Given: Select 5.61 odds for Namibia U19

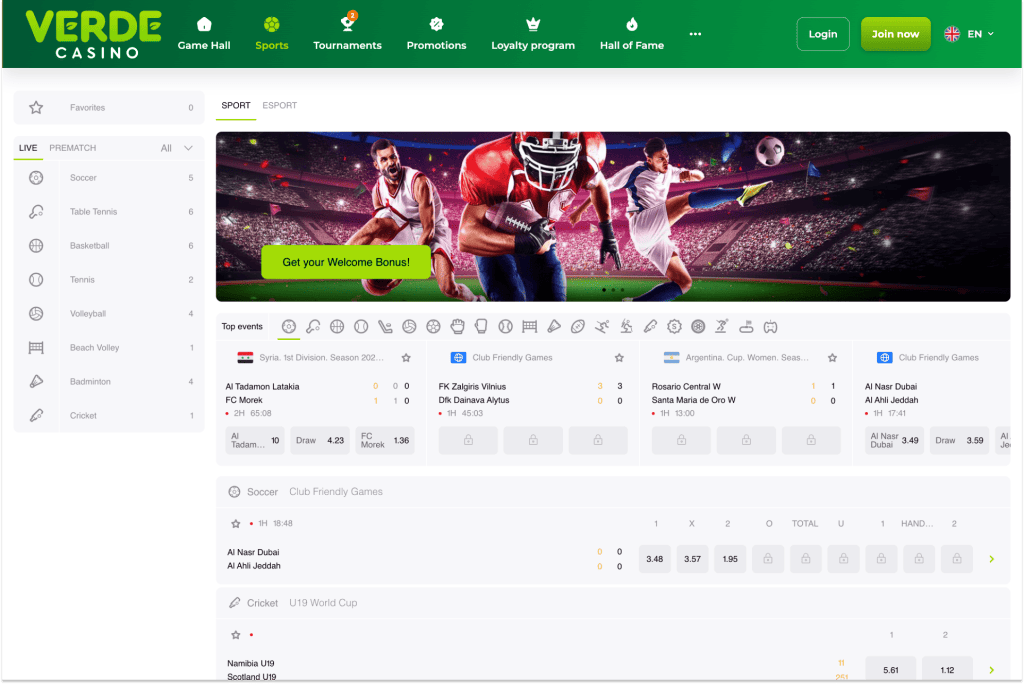Looking at the screenshot, I should (x=891, y=670).
